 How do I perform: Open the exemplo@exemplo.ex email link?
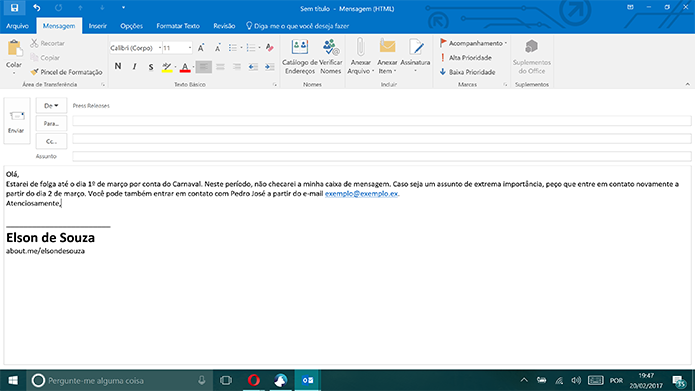pos(361,194)
